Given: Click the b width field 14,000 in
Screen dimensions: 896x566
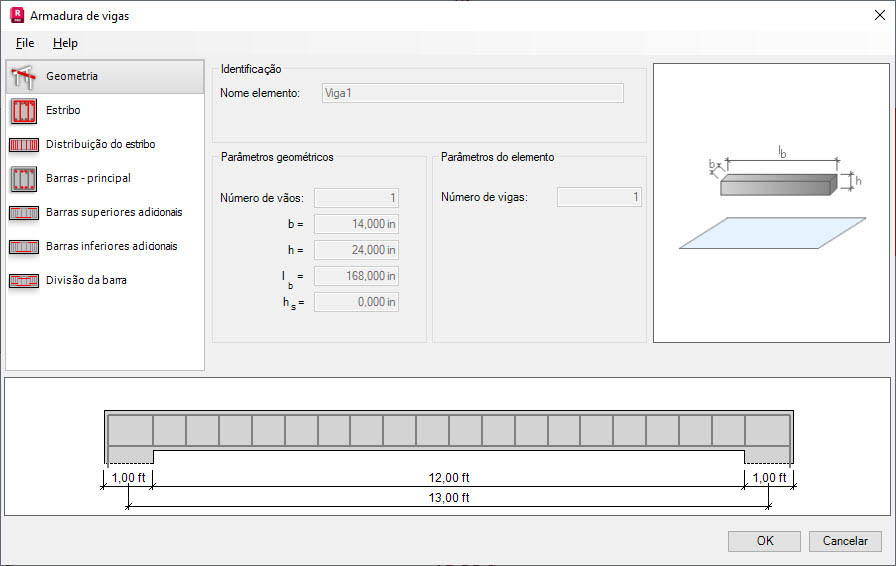Looking at the screenshot, I should tap(356, 224).
